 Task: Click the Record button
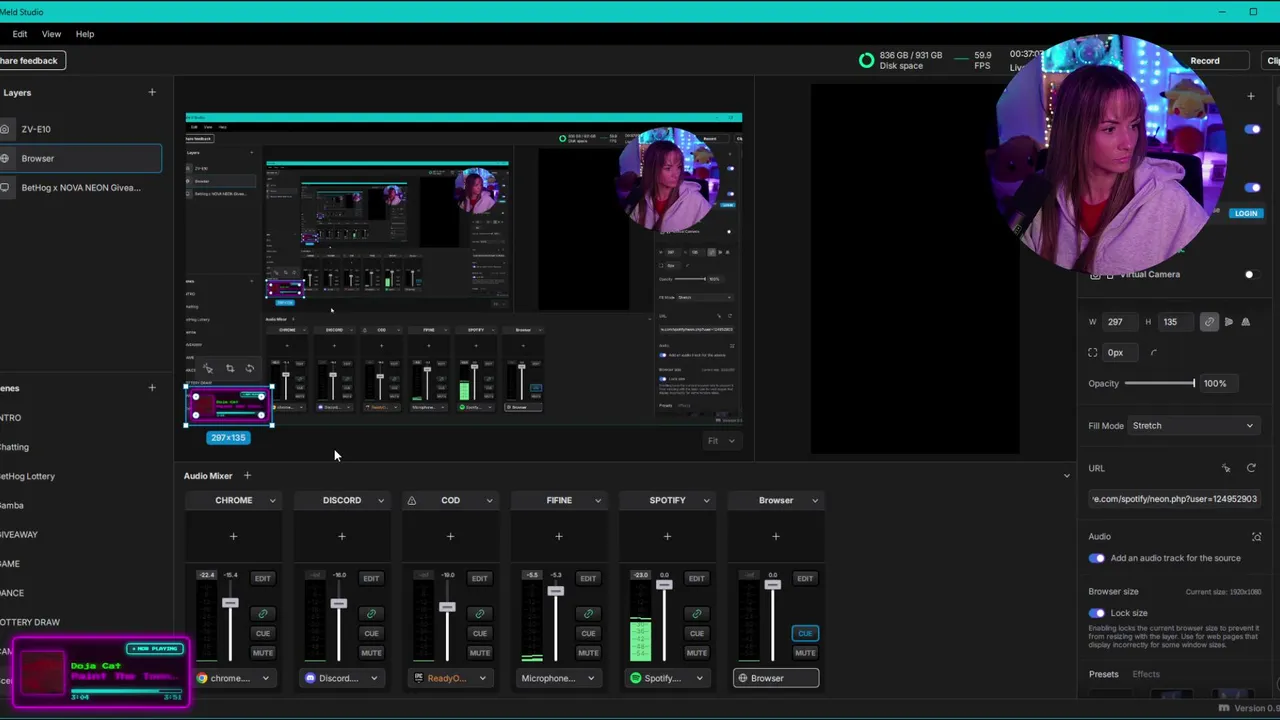[x=1205, y=61]
